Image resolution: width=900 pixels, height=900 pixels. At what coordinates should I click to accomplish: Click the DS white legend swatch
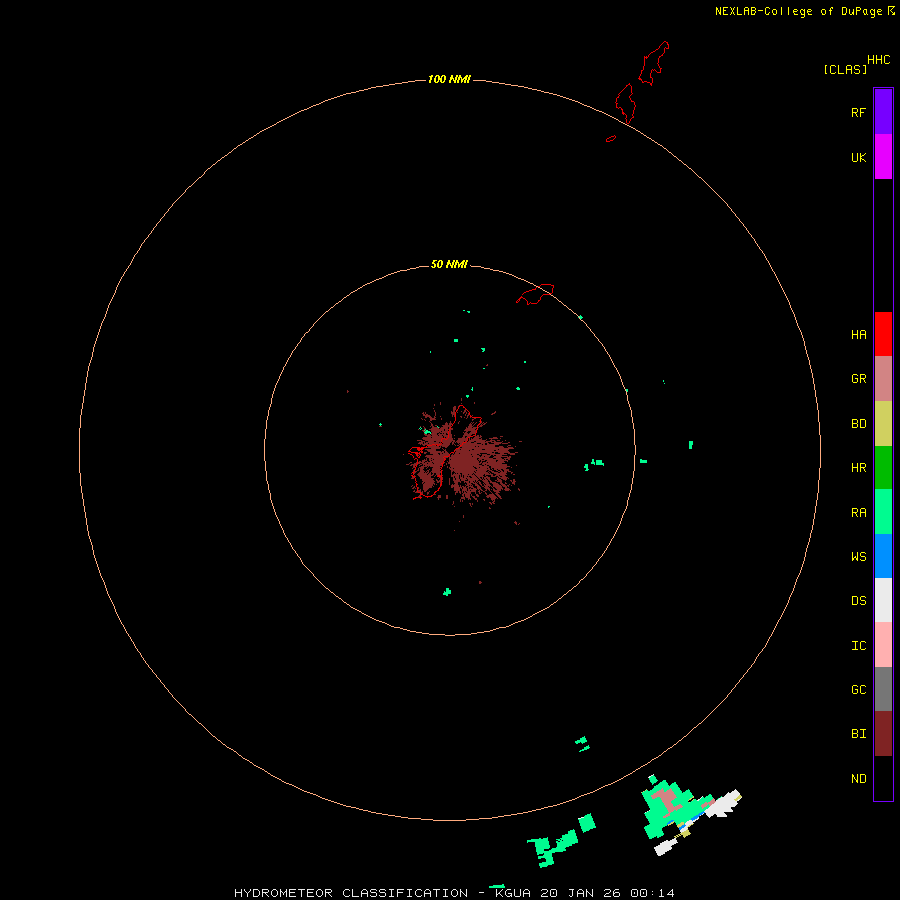[883, 600]
